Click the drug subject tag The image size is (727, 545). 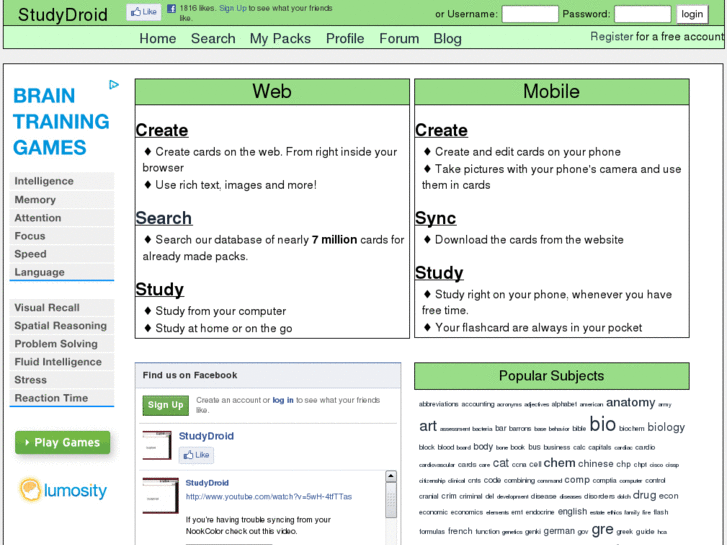click(644, 495)
